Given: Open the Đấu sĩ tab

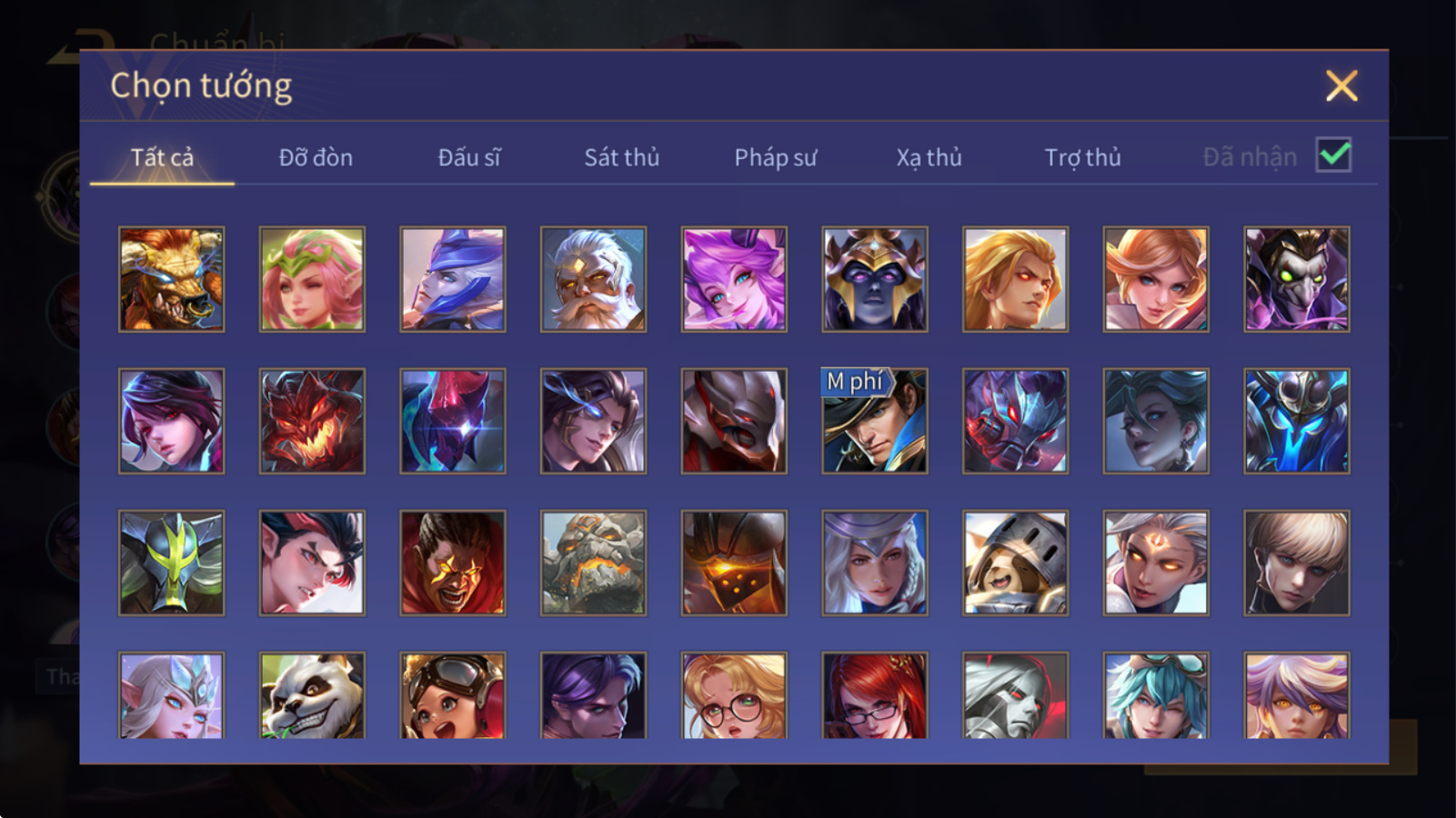Looking at the screenshot, I should click(469, 157).
